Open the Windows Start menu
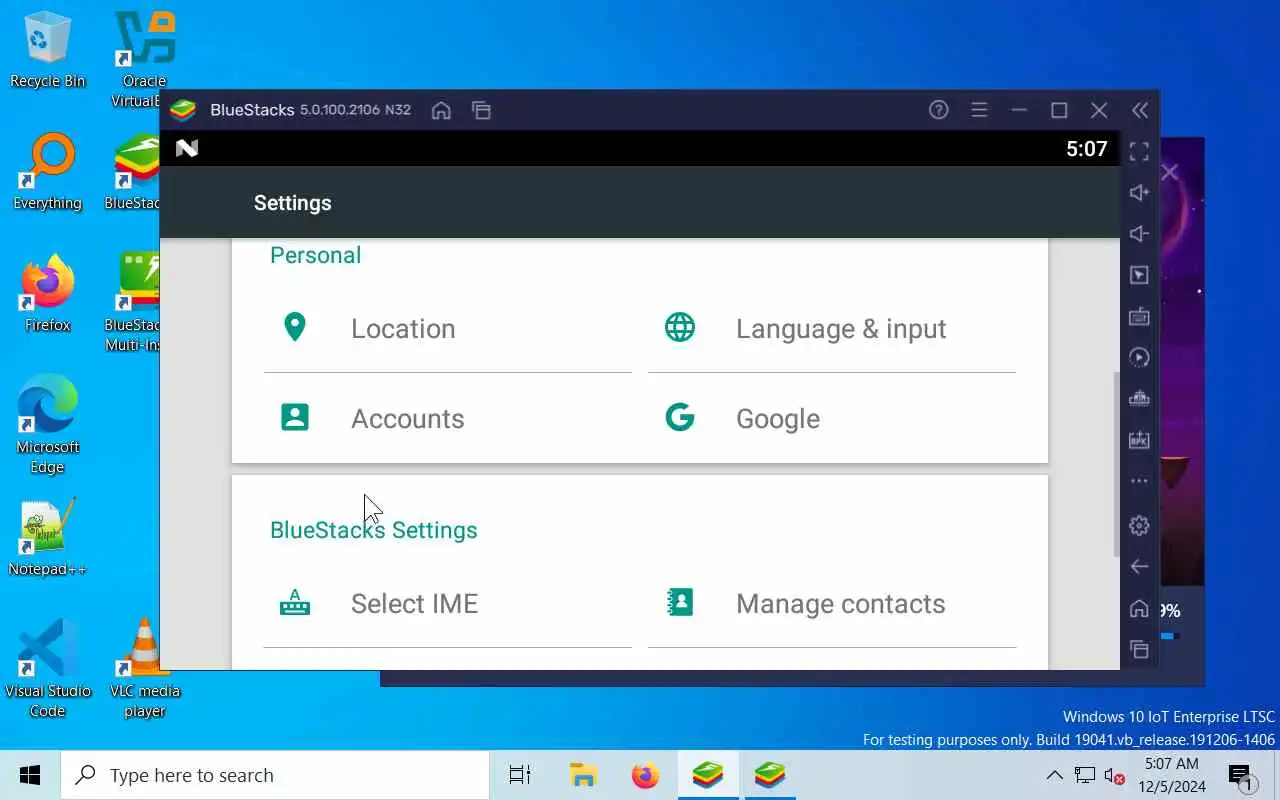 pyautogui.click(x=30, y=775)
